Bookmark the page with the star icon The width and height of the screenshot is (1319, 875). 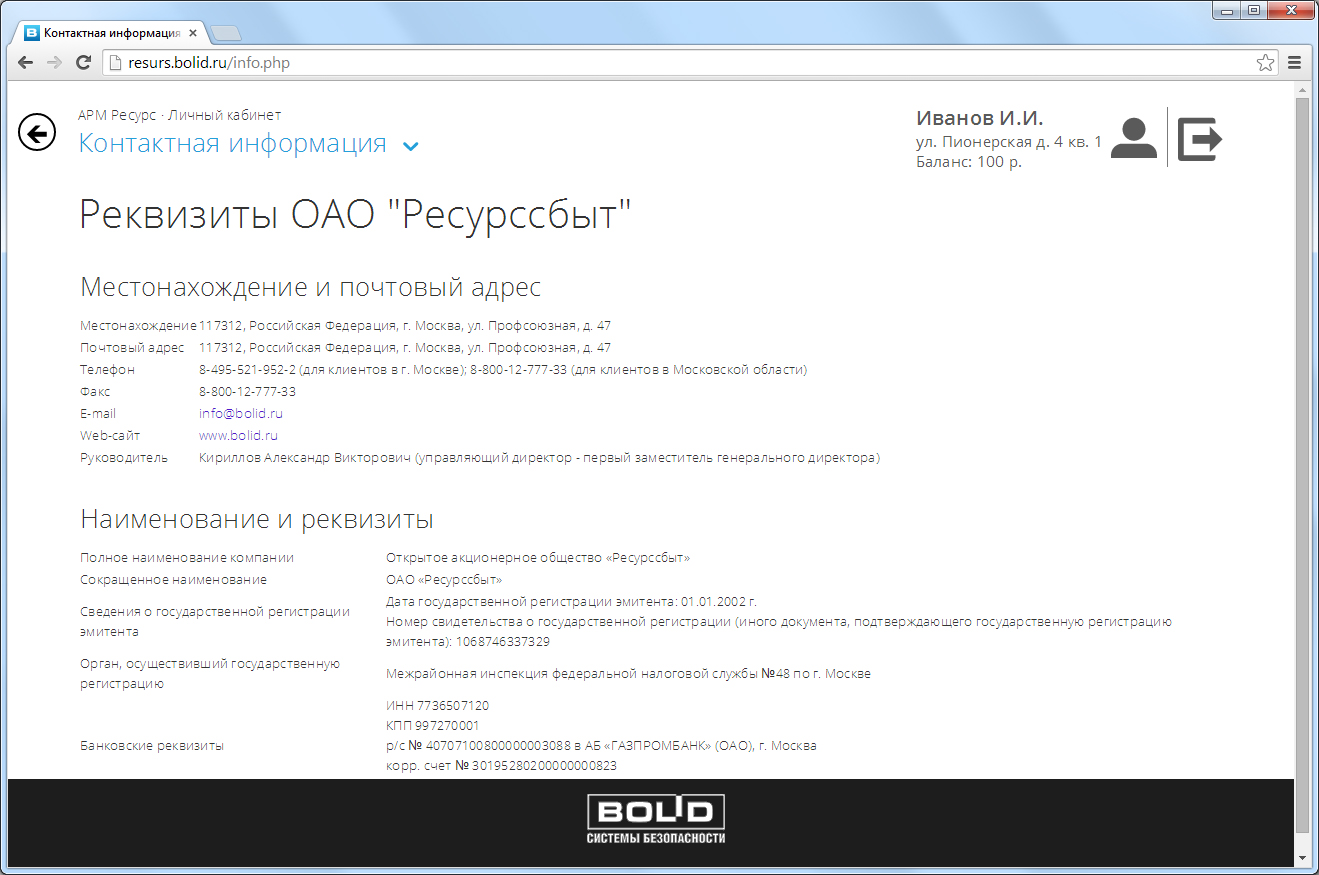coord(1265,63)
